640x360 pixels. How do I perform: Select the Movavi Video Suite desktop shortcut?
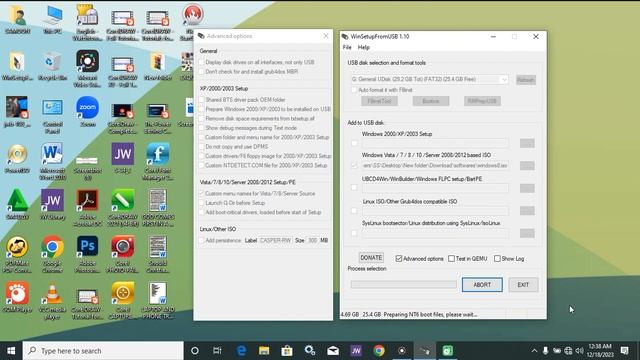click(x=87, y=69)
